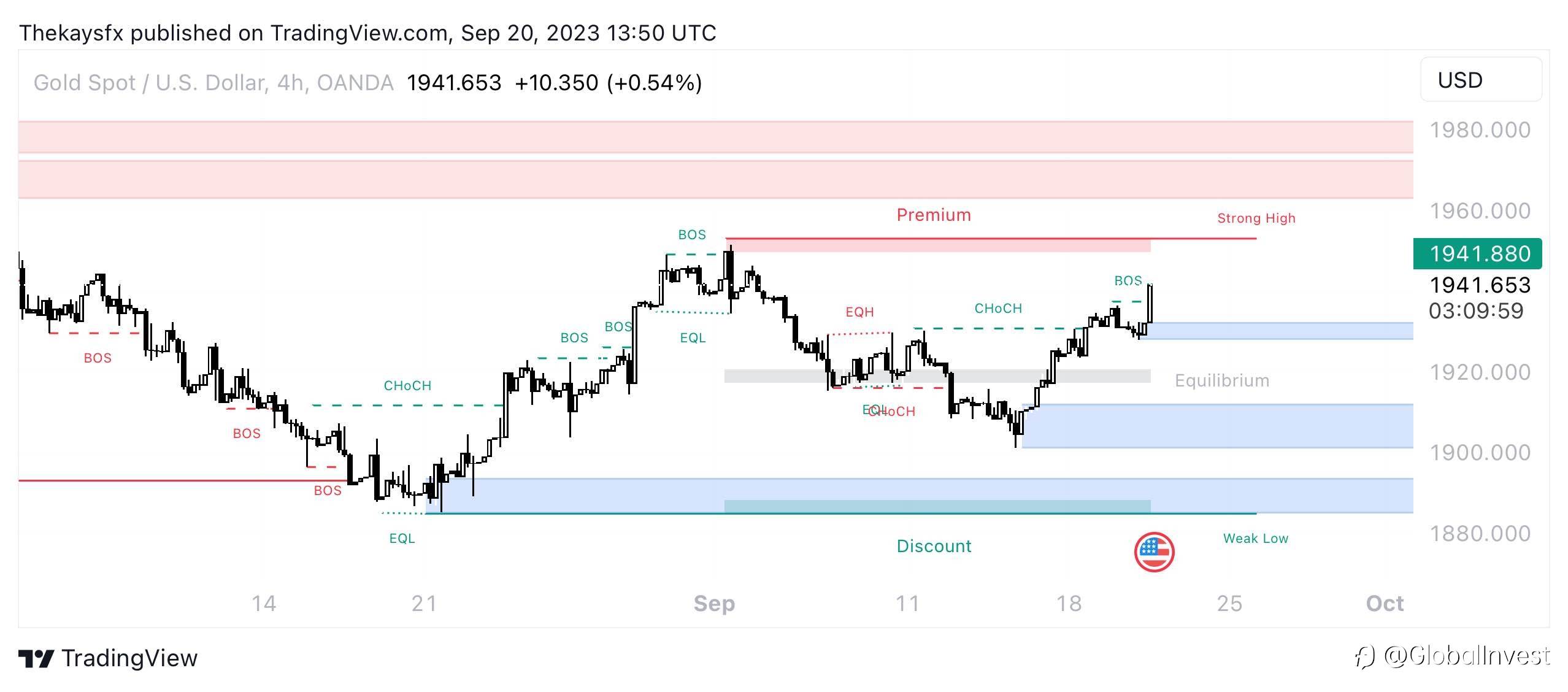The width and height of the screenshot is (1568, 692).
Task: Open the USD currency selector box
Action: pos(1480,80)
